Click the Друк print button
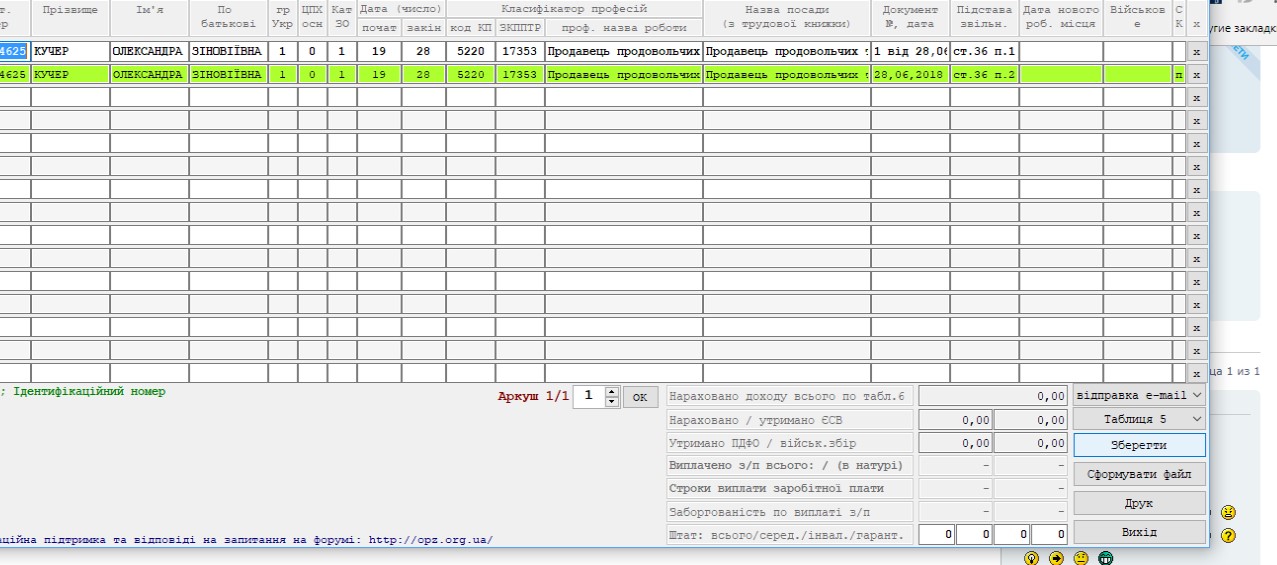1277x565 pixels. point(1139,503)
